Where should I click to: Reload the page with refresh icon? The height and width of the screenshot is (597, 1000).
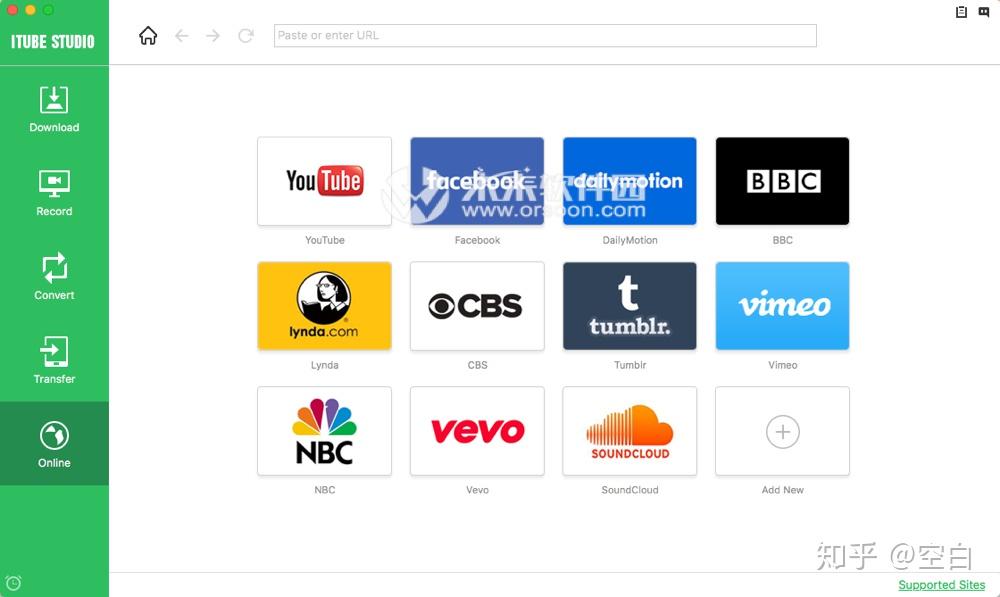pyautogui.click(x=246, y=36)
